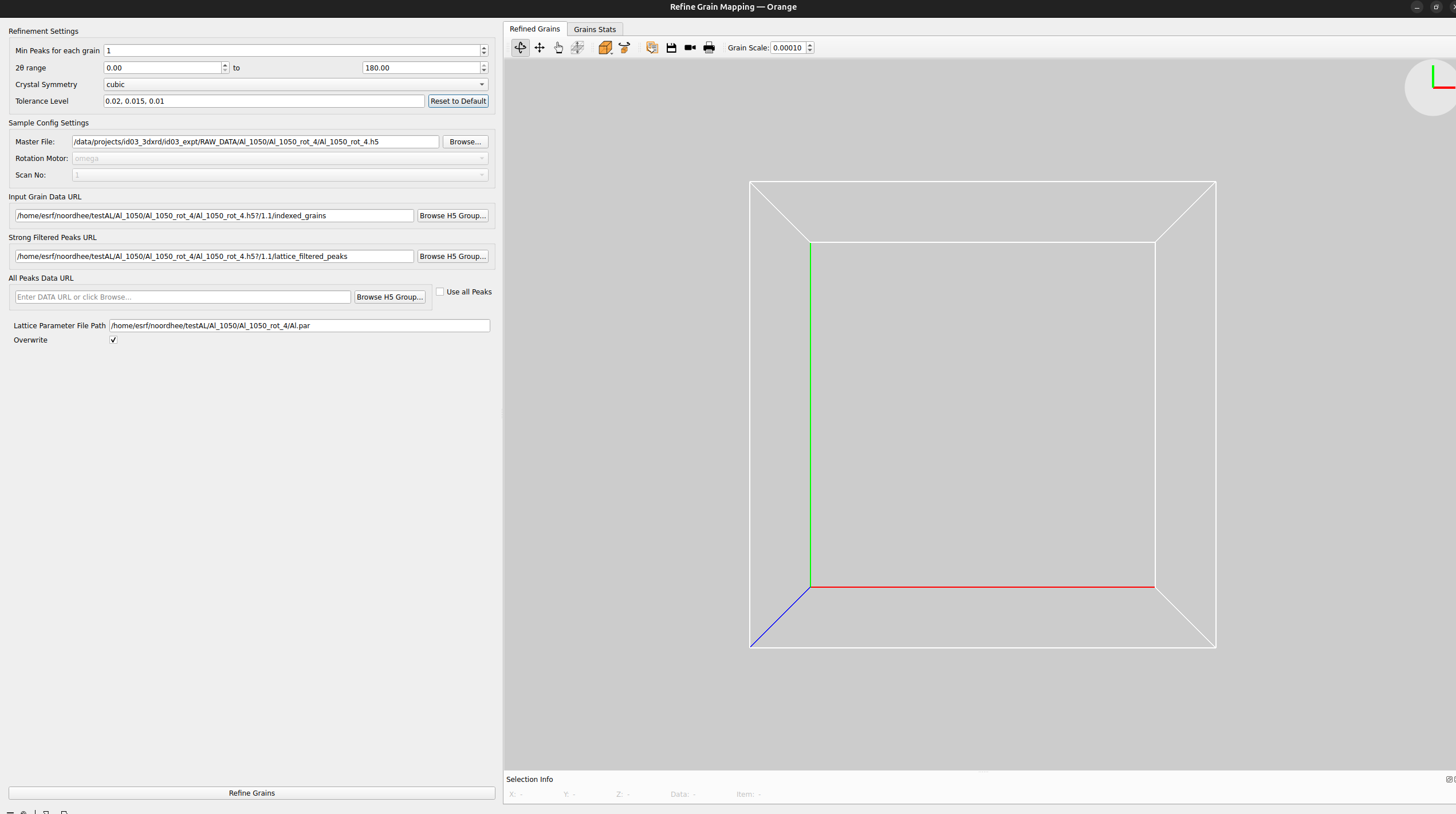Click the printer icon
Screen dimensions: 1456x814
coord(709,48)
